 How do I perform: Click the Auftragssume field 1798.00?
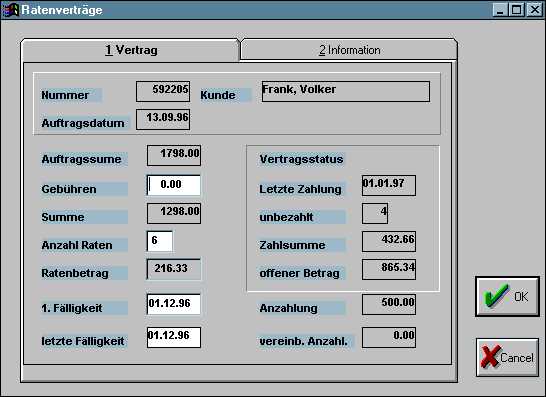[174, 155]
